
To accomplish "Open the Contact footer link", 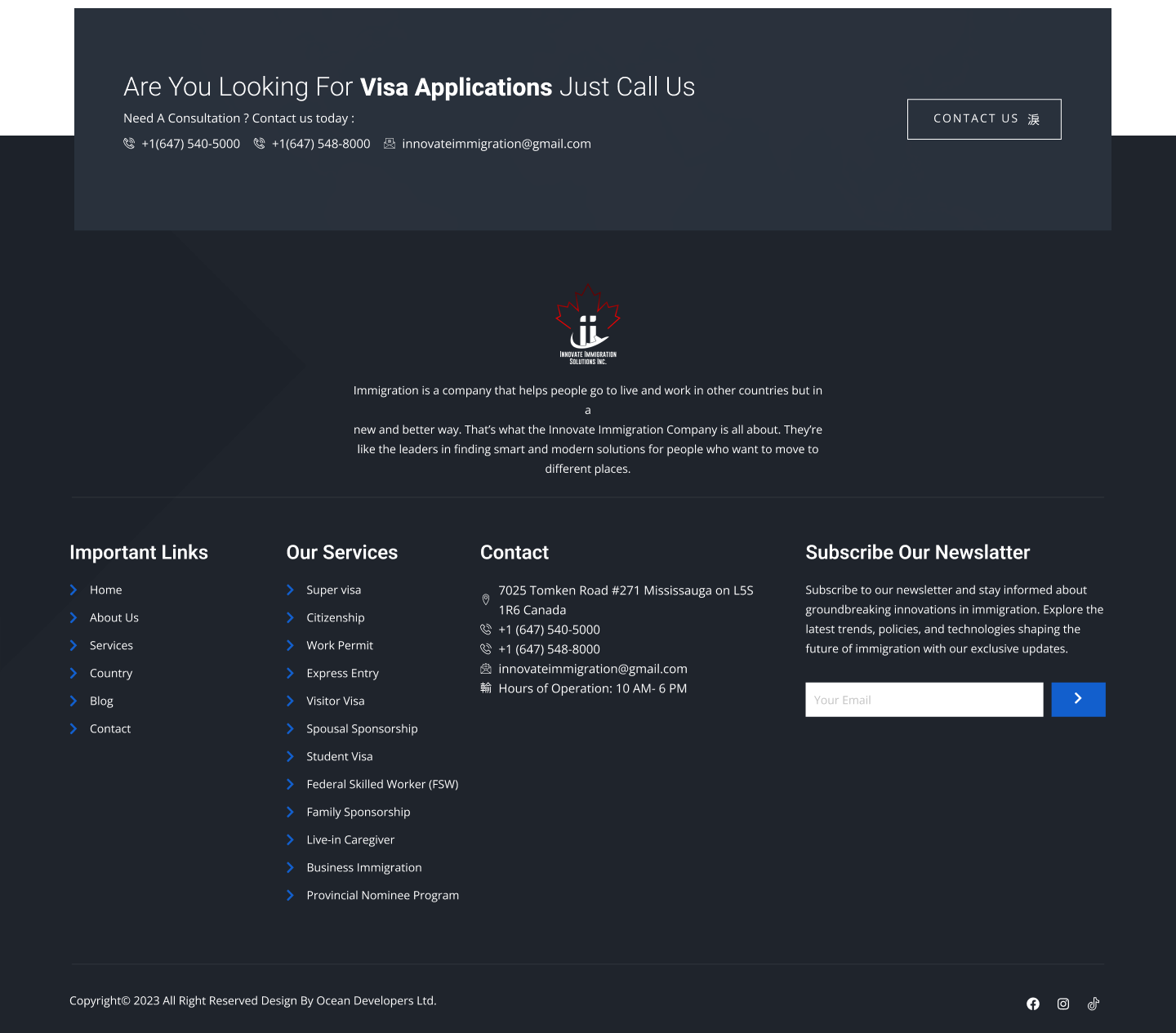I will coord(110,728).
